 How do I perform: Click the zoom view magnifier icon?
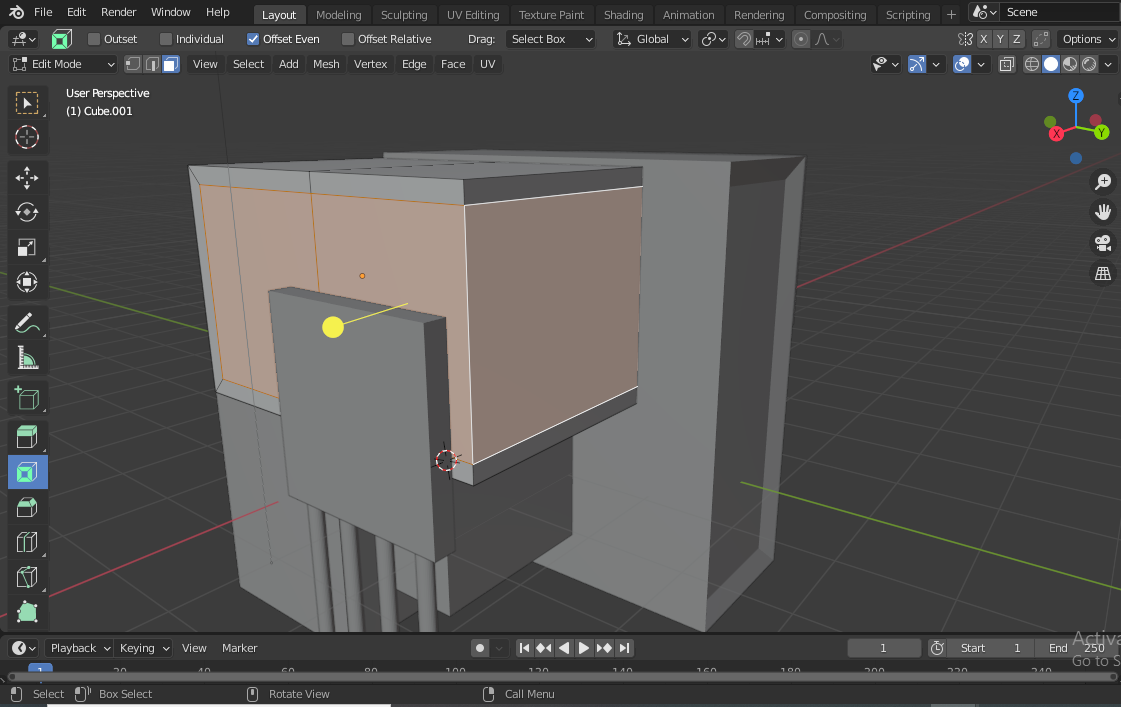pyautogui.click(x=1103, y=182)
